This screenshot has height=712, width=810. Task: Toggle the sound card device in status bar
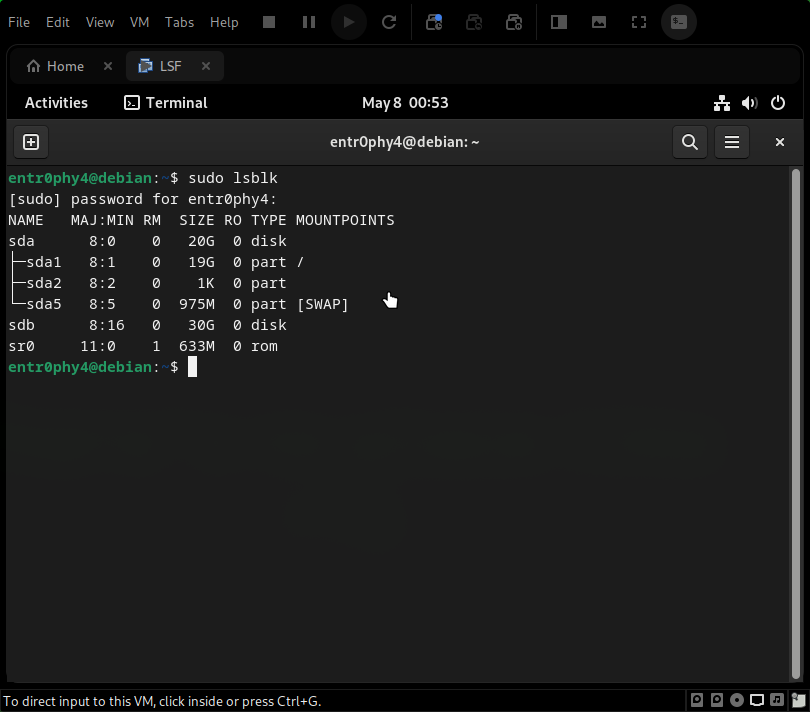coord(777,700)
